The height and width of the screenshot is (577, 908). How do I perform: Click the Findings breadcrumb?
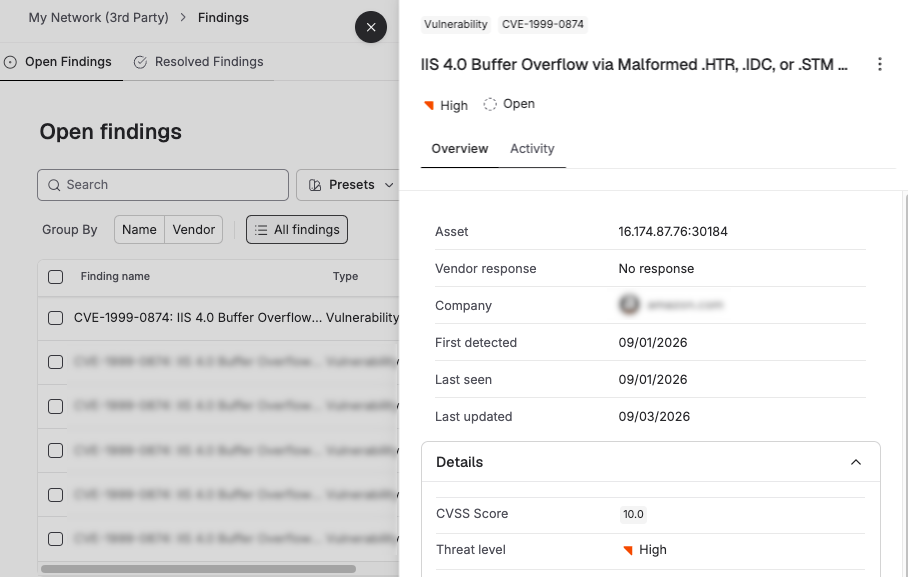pyautogui.click(x=223, y=18)
